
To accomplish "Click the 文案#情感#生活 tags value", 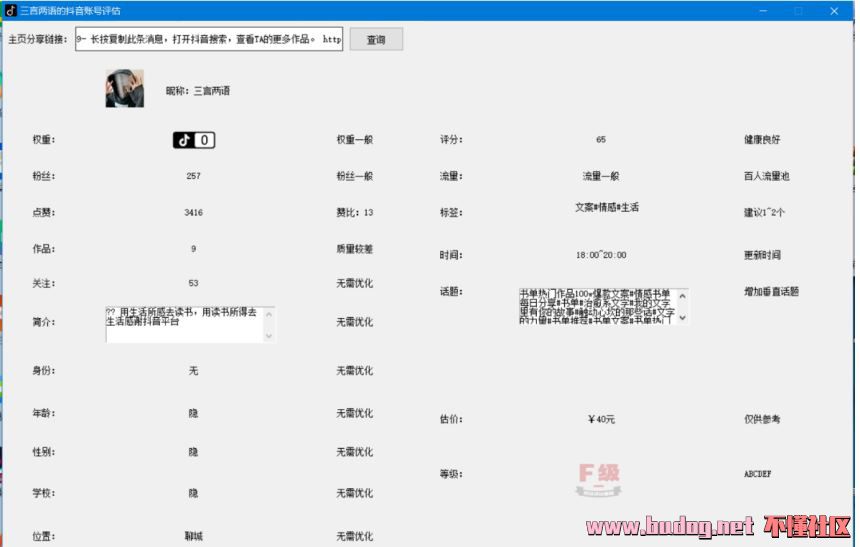I will click(x=606, y=208).
